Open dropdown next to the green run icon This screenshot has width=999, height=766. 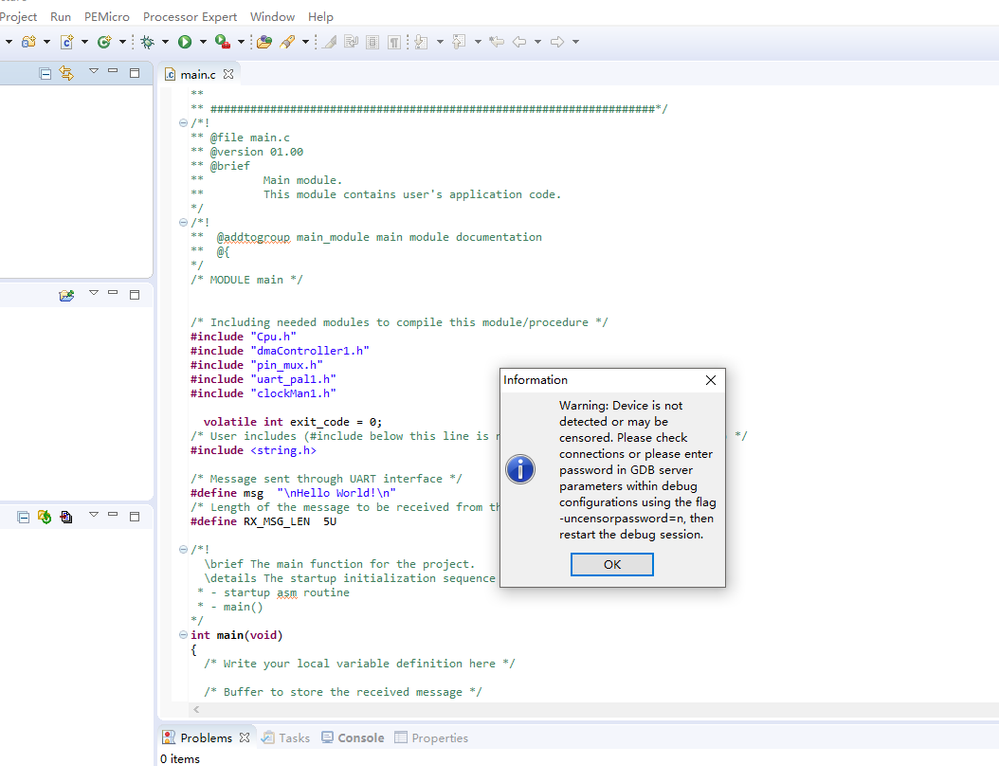click(203, 42)
